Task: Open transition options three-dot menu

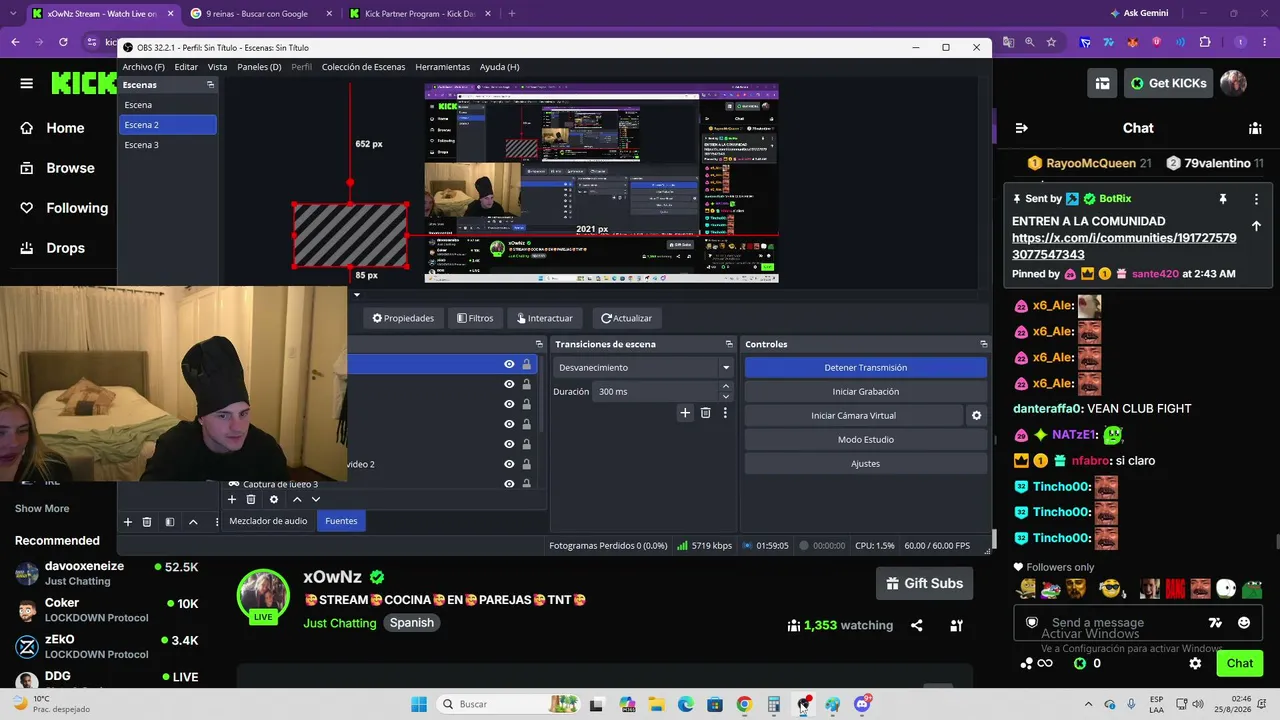Action: (725, 412)
